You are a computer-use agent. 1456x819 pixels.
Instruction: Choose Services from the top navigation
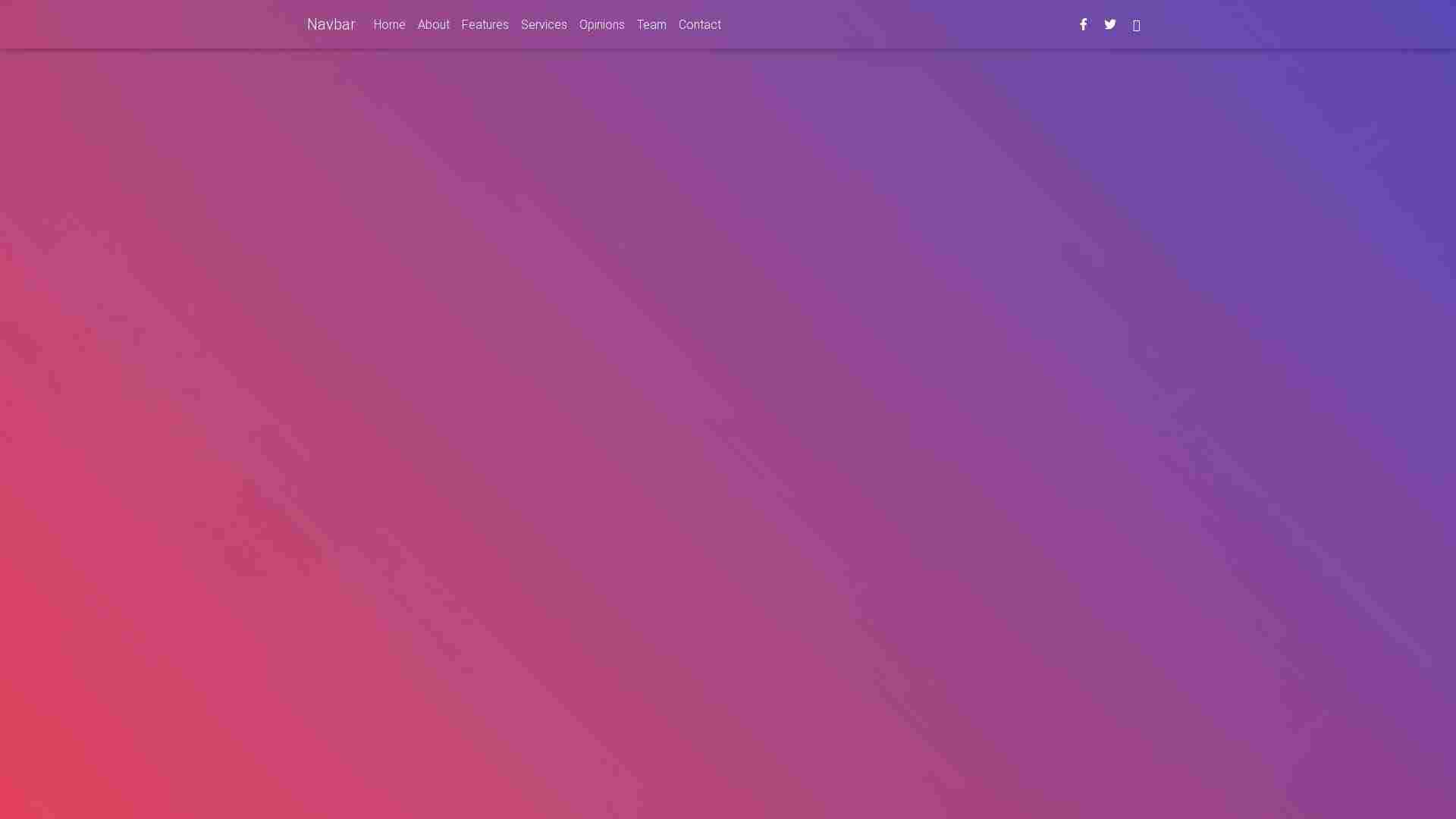coord(544,25)
